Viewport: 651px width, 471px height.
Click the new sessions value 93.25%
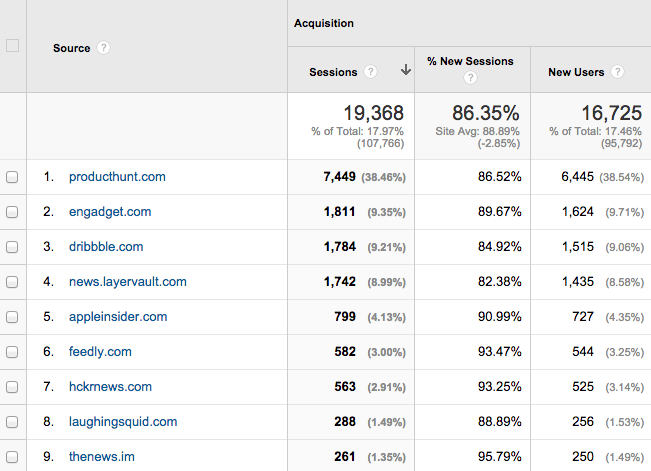(x=499, y=386)
